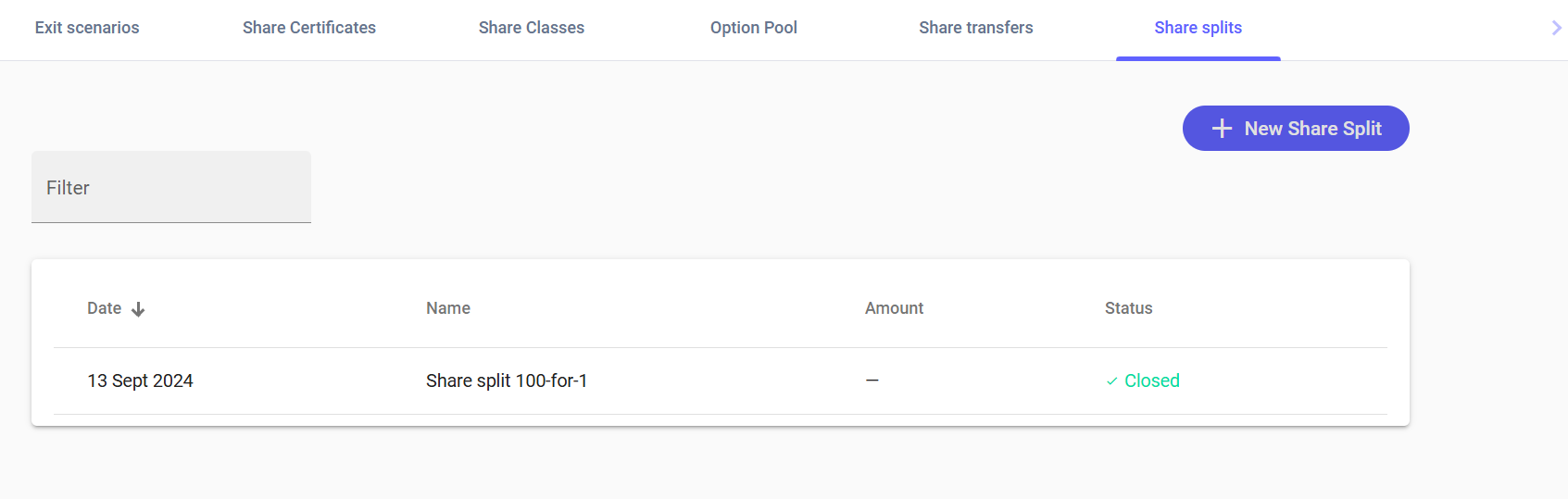This screenshot has width=1568, height=499.
Task: Open the Share transfers tab
Action: pos(975,28)
